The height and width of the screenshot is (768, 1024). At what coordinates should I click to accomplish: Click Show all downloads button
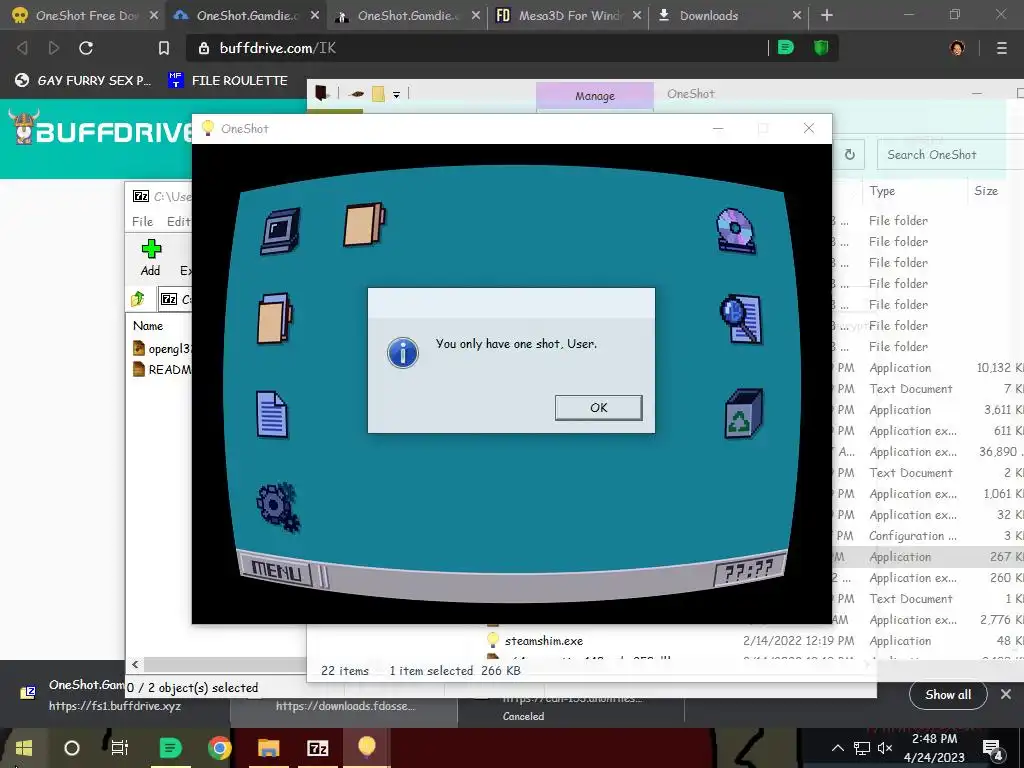point(948,694)
